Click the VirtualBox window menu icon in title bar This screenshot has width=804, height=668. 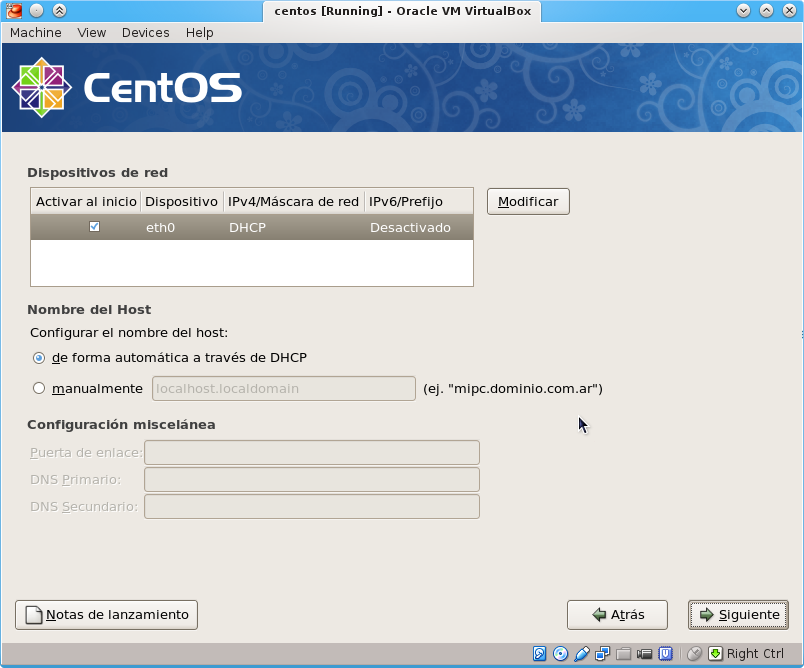(x=14, y=10)
